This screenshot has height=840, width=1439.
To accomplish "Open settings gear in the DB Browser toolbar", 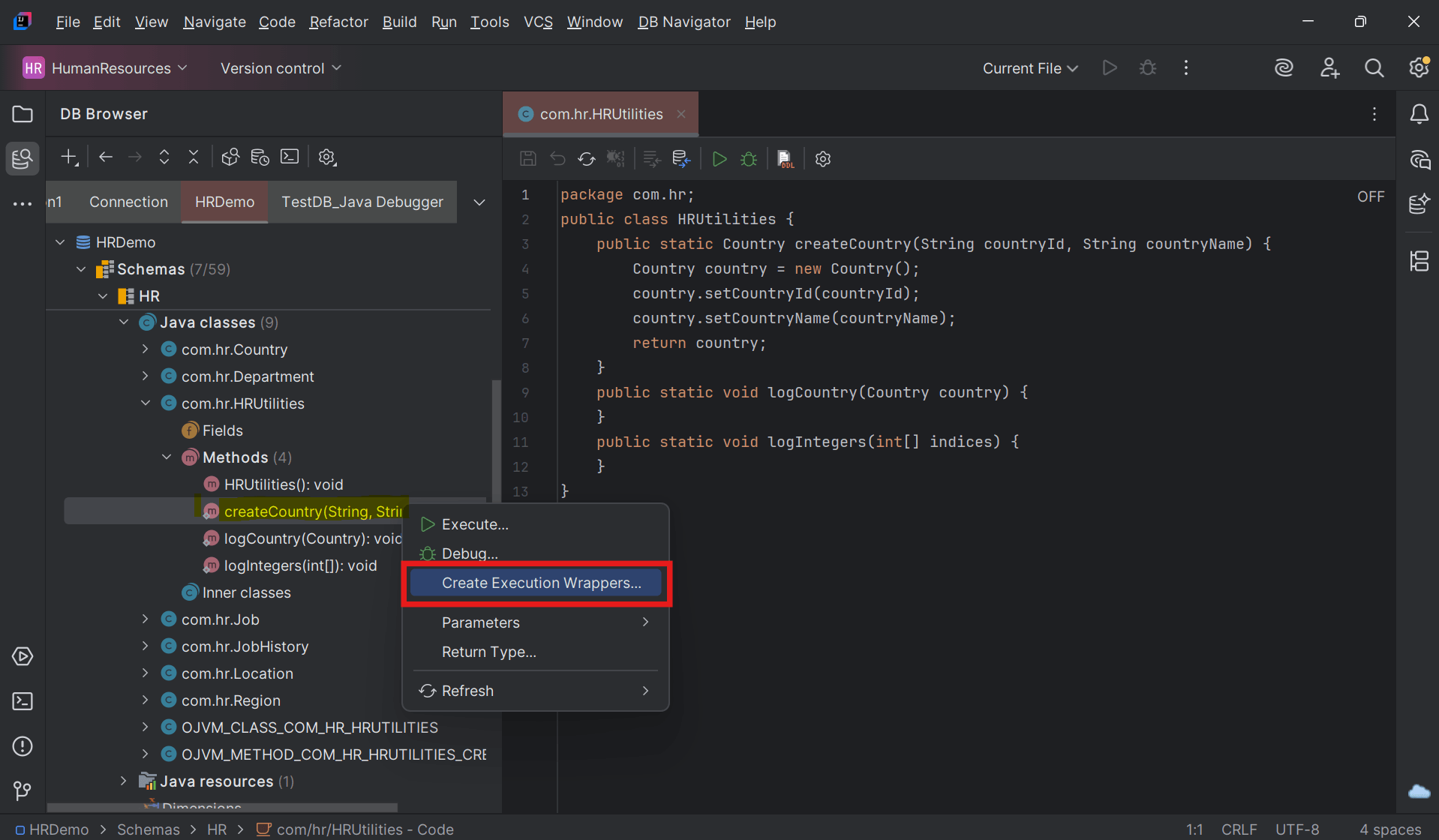I will coord(326,157).
